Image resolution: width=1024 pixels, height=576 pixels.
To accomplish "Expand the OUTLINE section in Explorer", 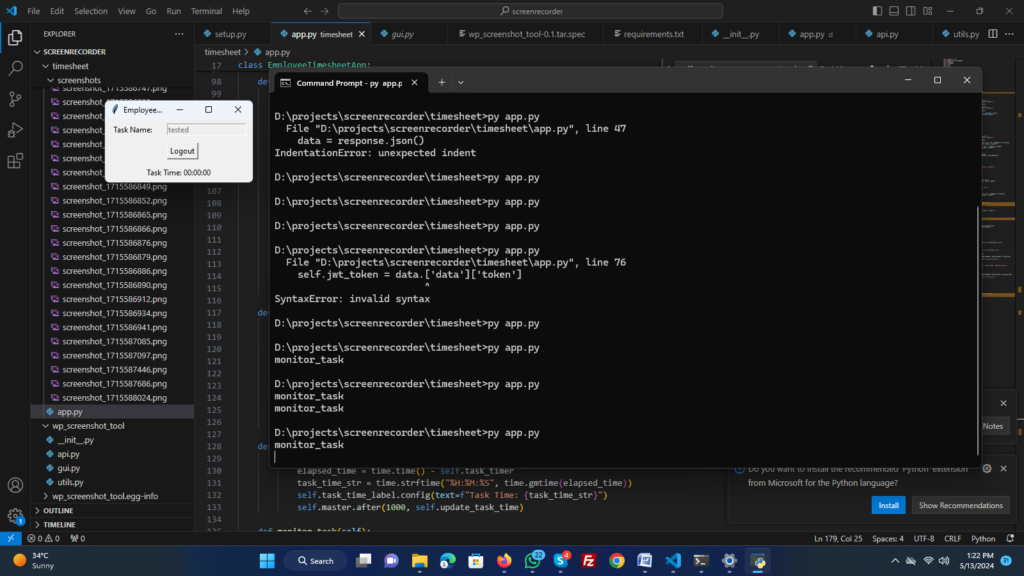I will point(58,510).
